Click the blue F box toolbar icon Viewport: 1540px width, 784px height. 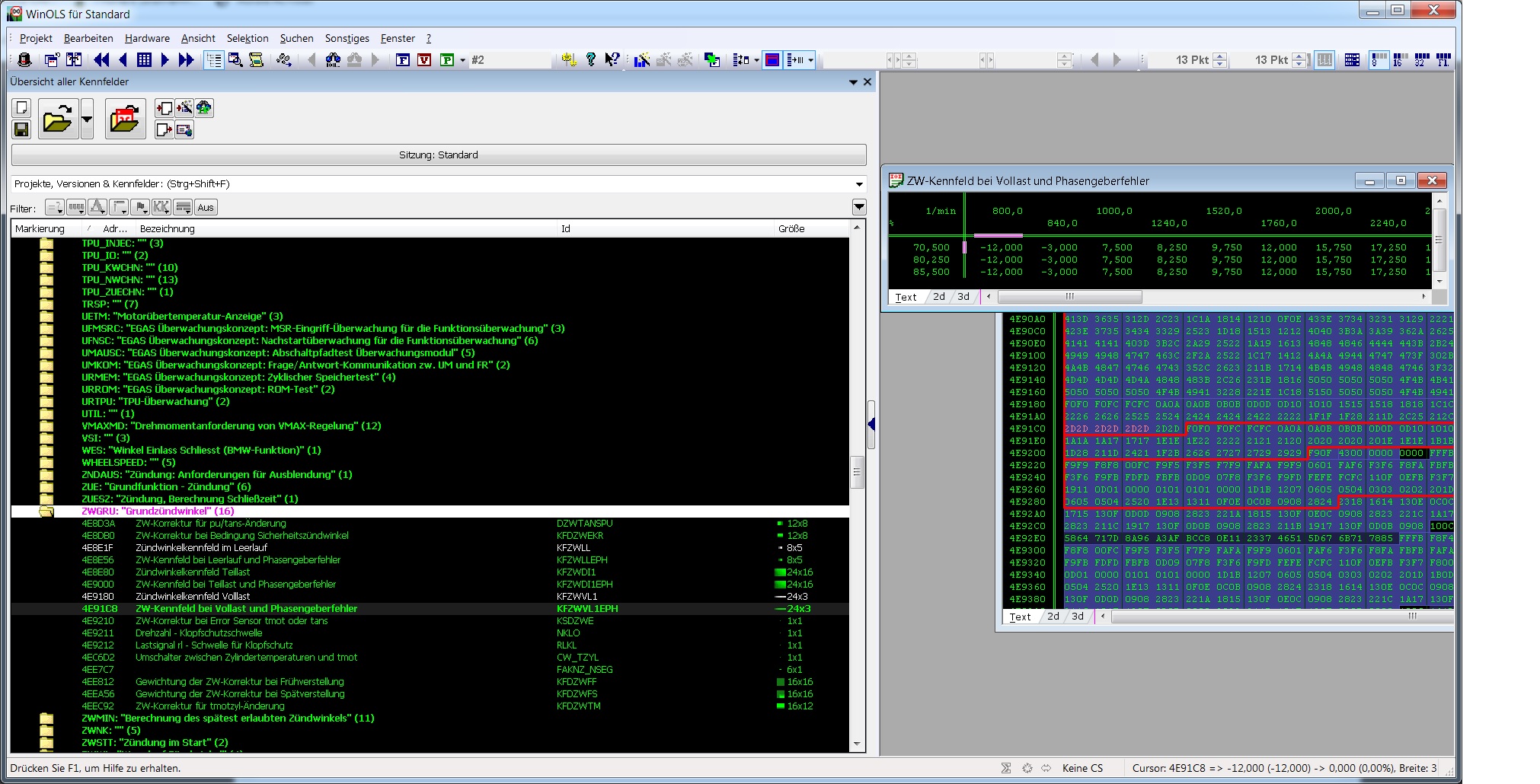pos(403,59)
